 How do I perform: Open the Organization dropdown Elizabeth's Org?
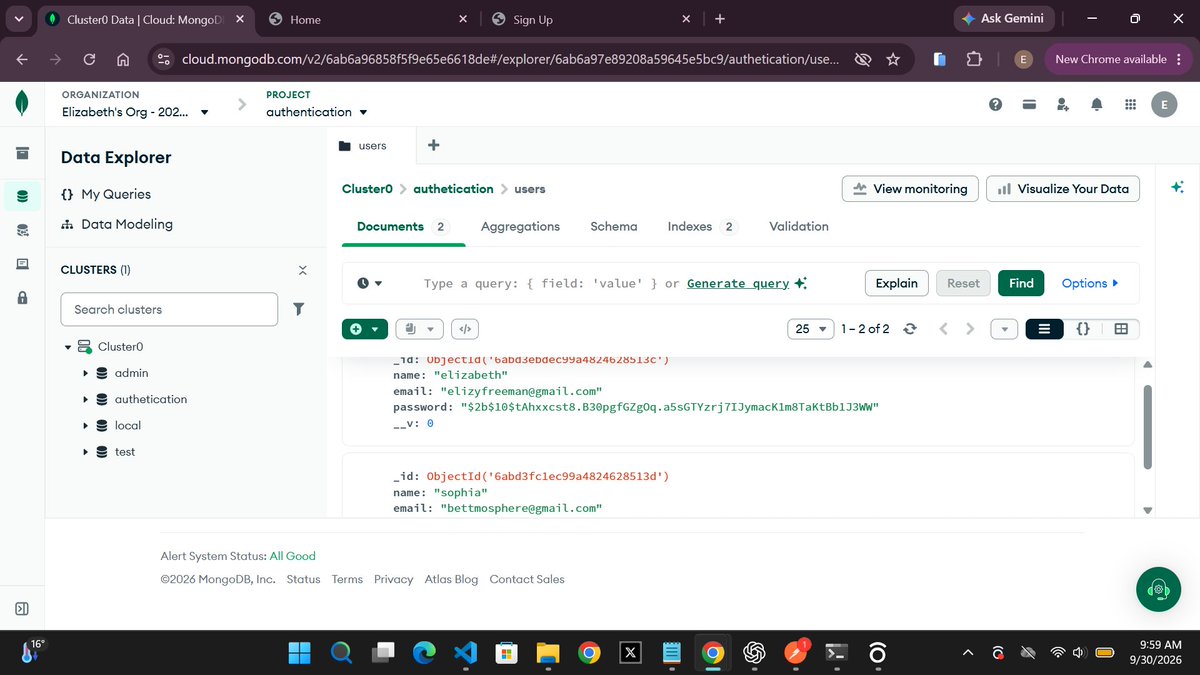point(135,112)
